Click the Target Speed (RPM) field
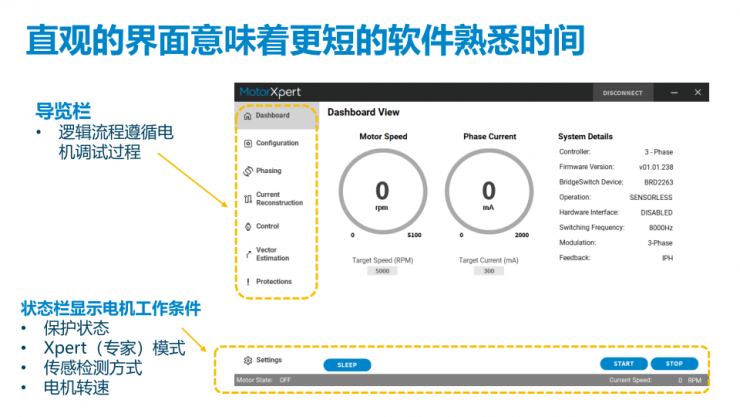 point(382,271)
